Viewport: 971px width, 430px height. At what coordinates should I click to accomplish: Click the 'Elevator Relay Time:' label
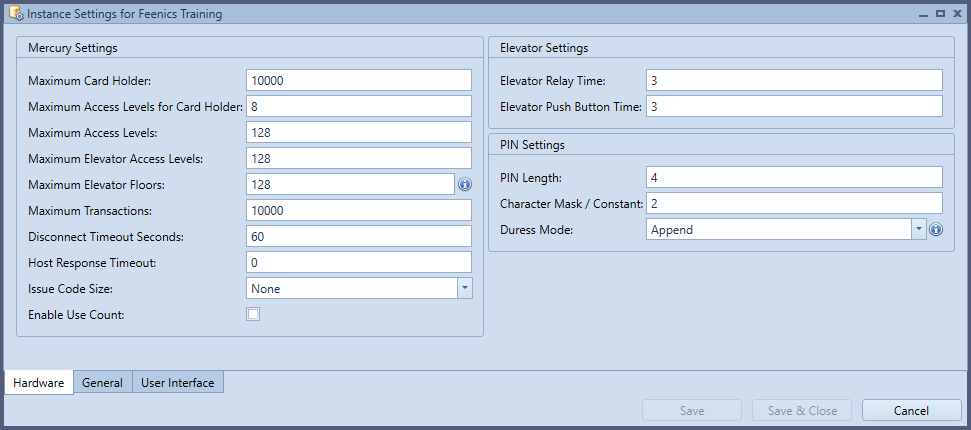coord(552,81)
